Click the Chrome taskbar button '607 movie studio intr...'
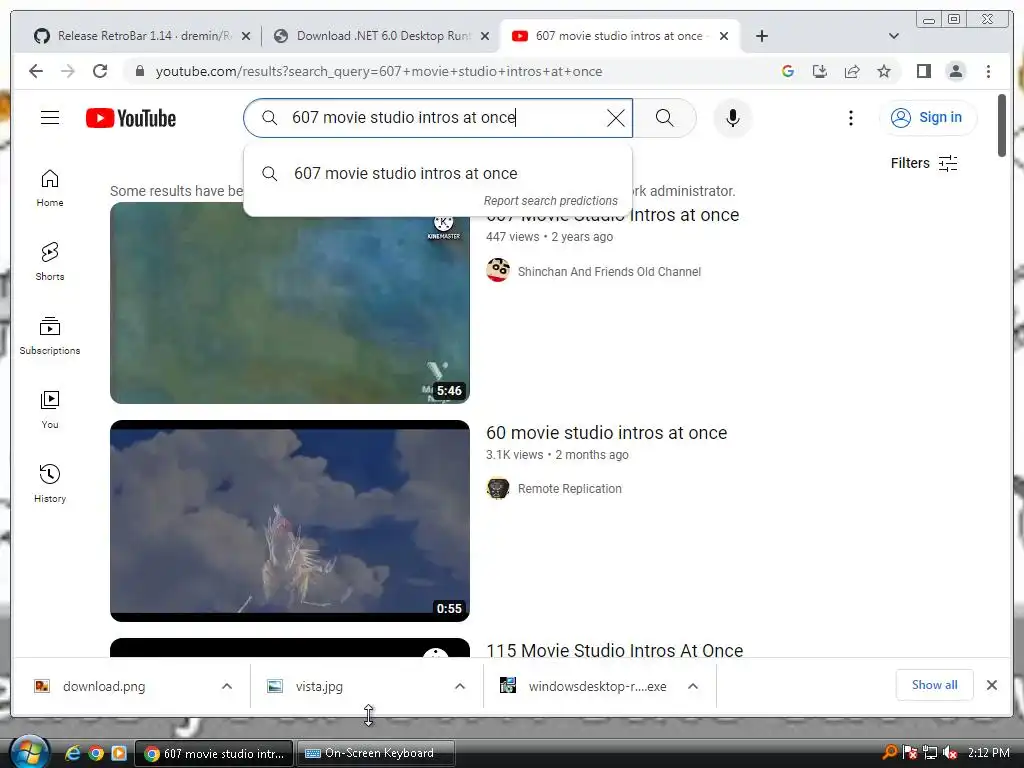 (214, 753)
